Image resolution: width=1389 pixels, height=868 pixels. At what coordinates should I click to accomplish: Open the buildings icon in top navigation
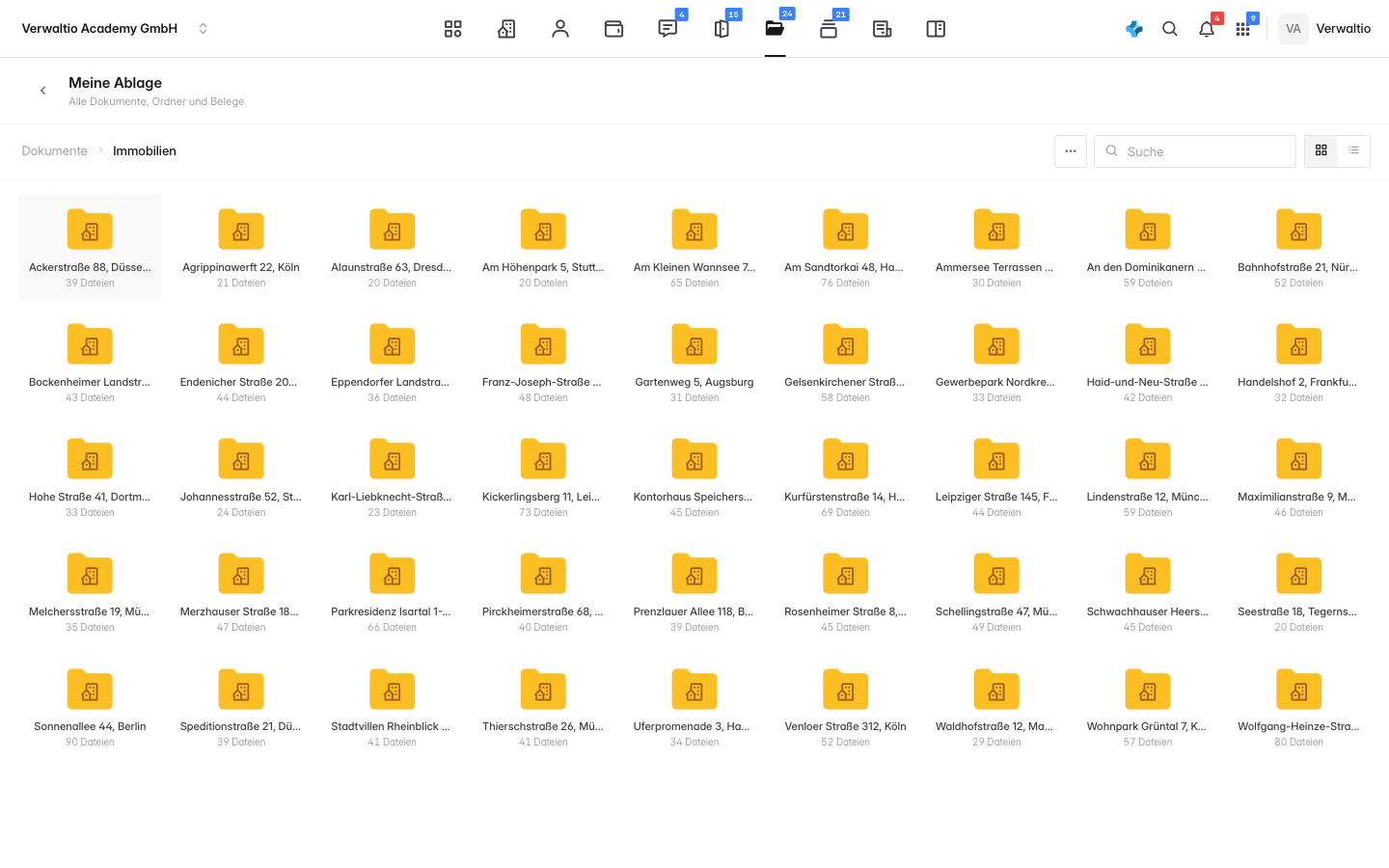pos(506,29)
